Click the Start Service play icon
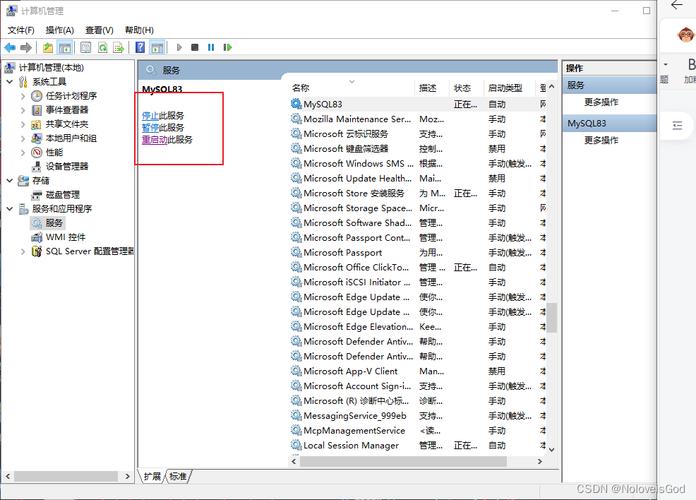This screenshot has width=696, height=500. (x=179, y=47)
